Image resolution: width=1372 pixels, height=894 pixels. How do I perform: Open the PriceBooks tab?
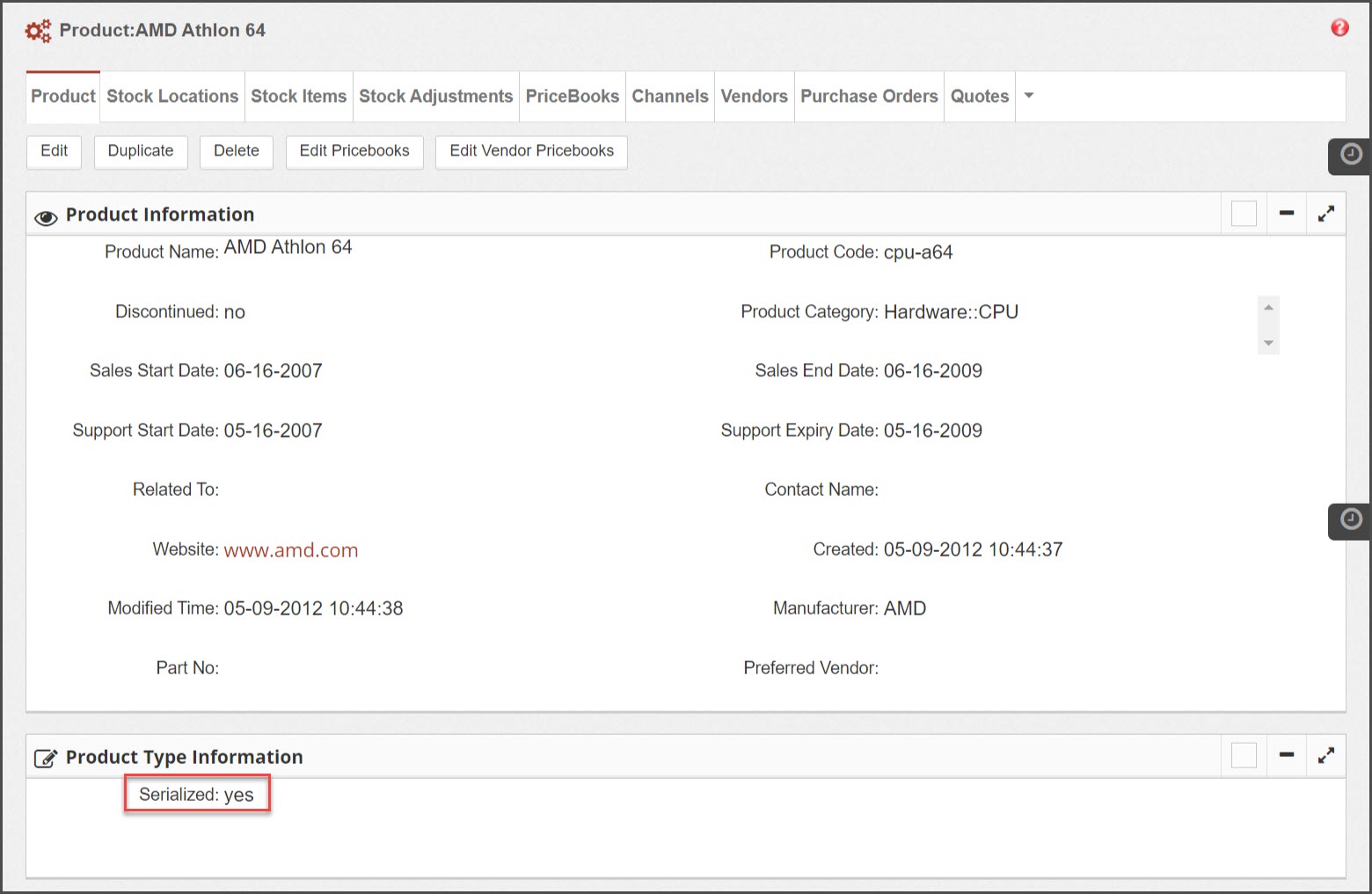pyautogui.click(x=573, y=96)
